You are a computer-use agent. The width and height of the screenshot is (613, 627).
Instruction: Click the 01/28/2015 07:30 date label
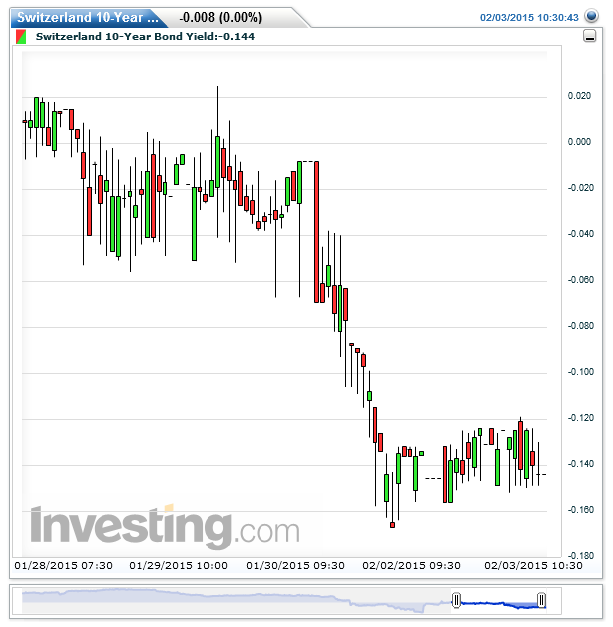[64, 565]
